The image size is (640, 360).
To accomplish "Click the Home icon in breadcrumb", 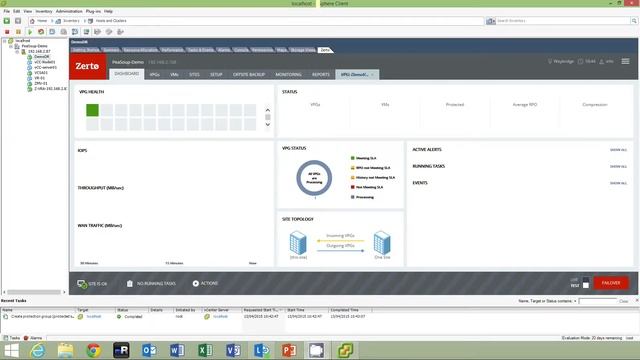I will (32, 21).
